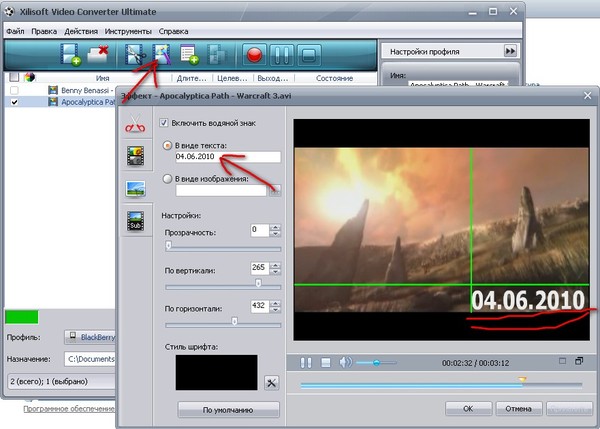Pause the preview playback
The image size is (600, 429).
click(x=306, y=362)
